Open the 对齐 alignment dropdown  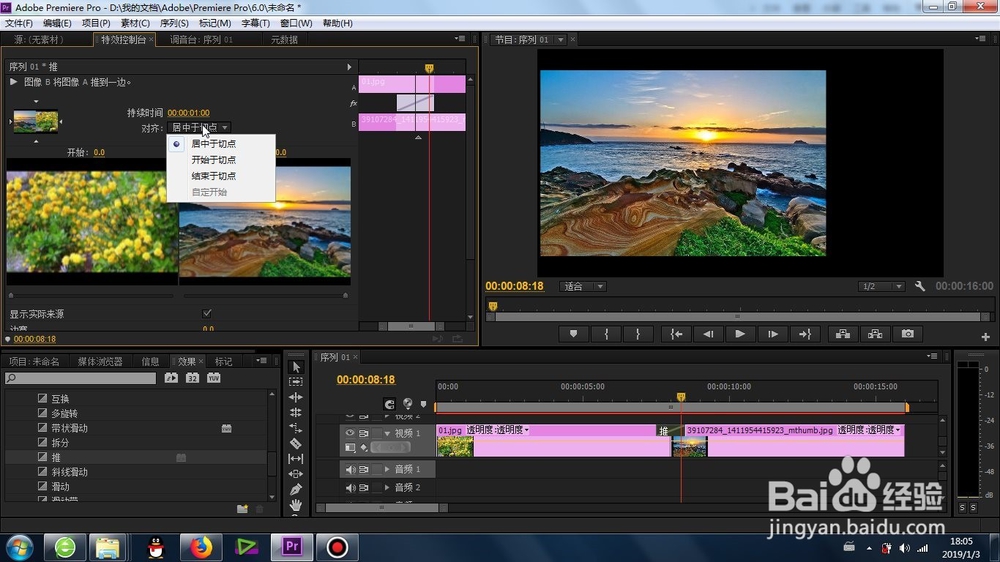point(199,128)
